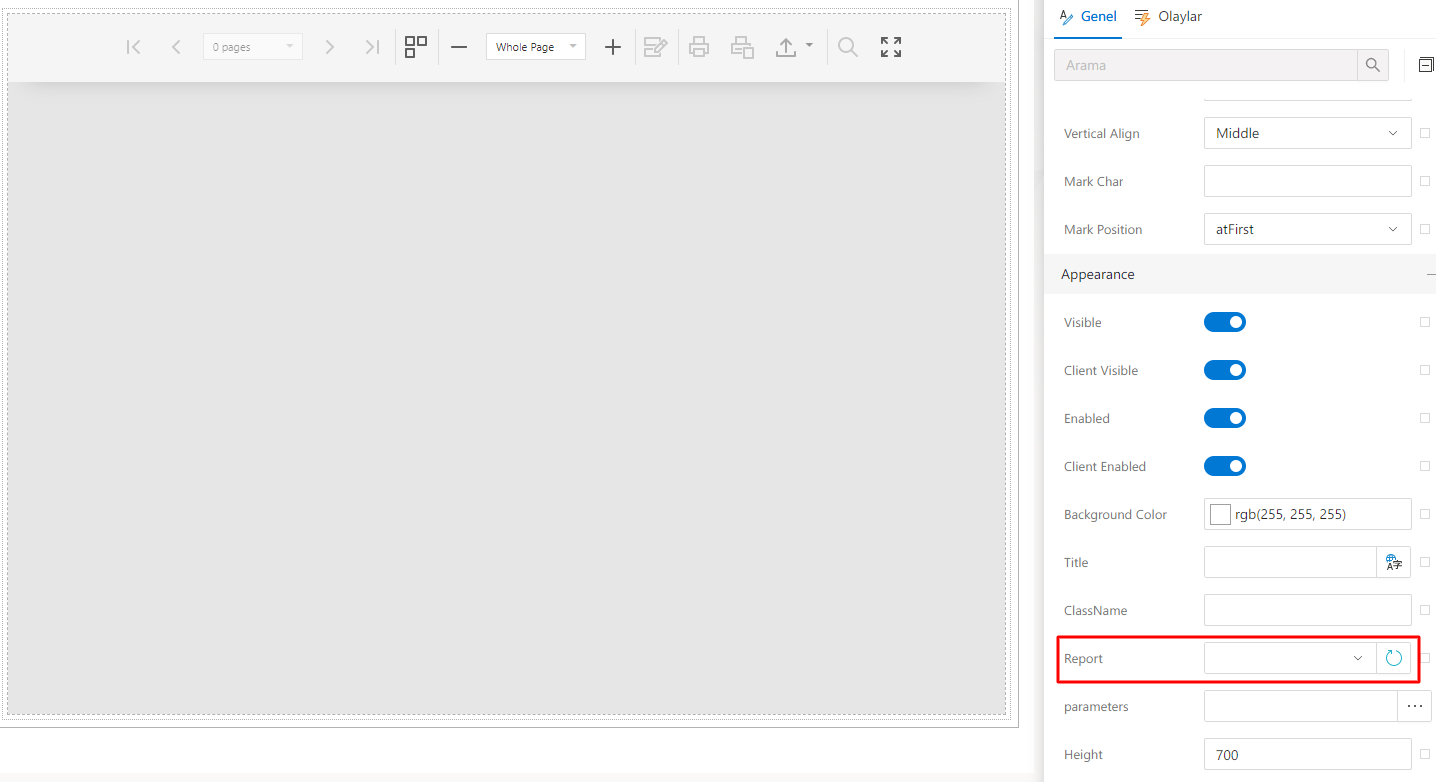Collapse all property groups icon
Screen dimensions: 1436x782
coord(1426,65)
